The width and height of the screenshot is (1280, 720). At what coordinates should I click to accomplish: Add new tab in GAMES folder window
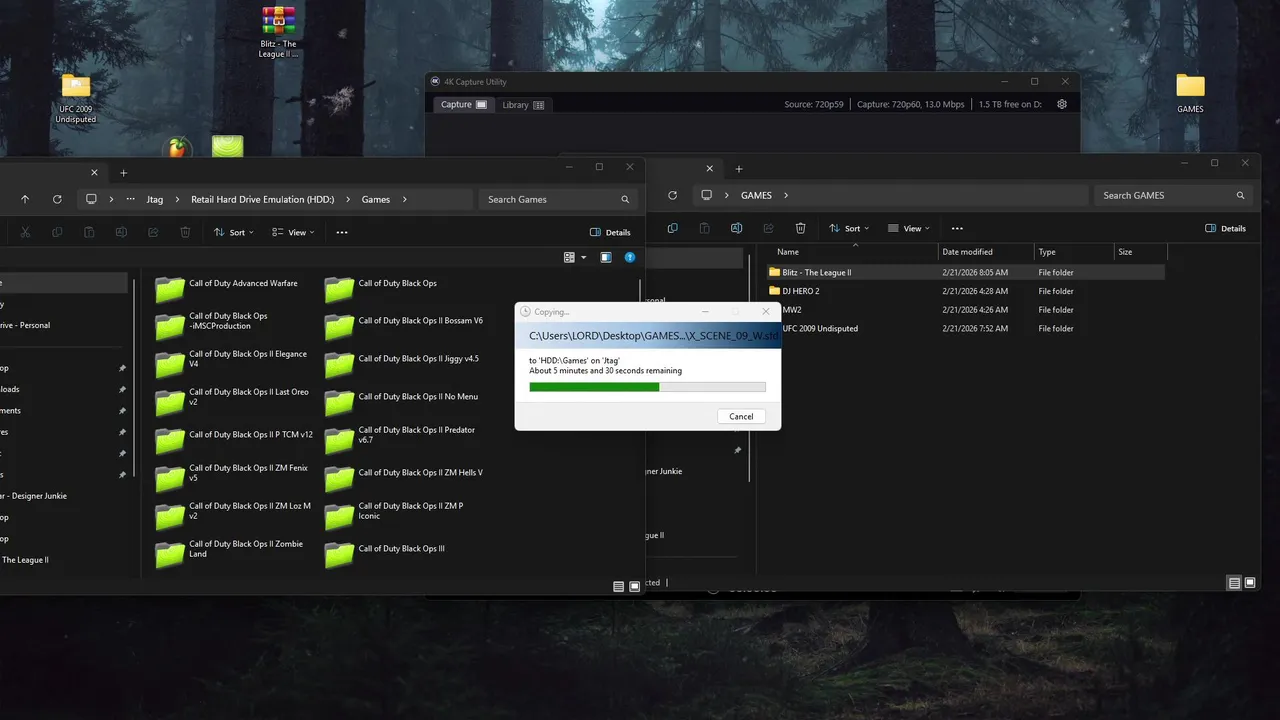739,169
